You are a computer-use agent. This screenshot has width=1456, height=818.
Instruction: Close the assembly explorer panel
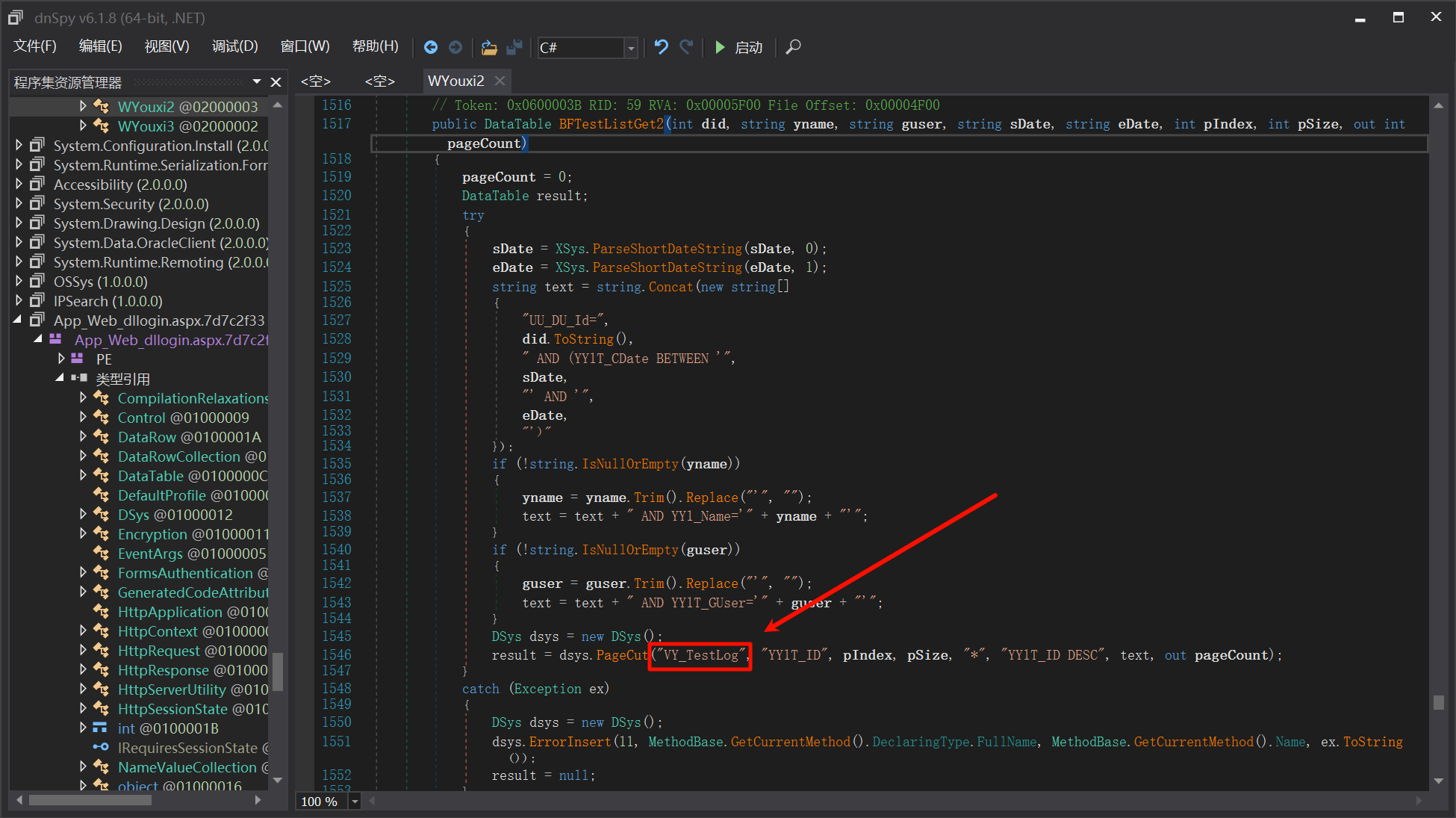coord(276,82)
